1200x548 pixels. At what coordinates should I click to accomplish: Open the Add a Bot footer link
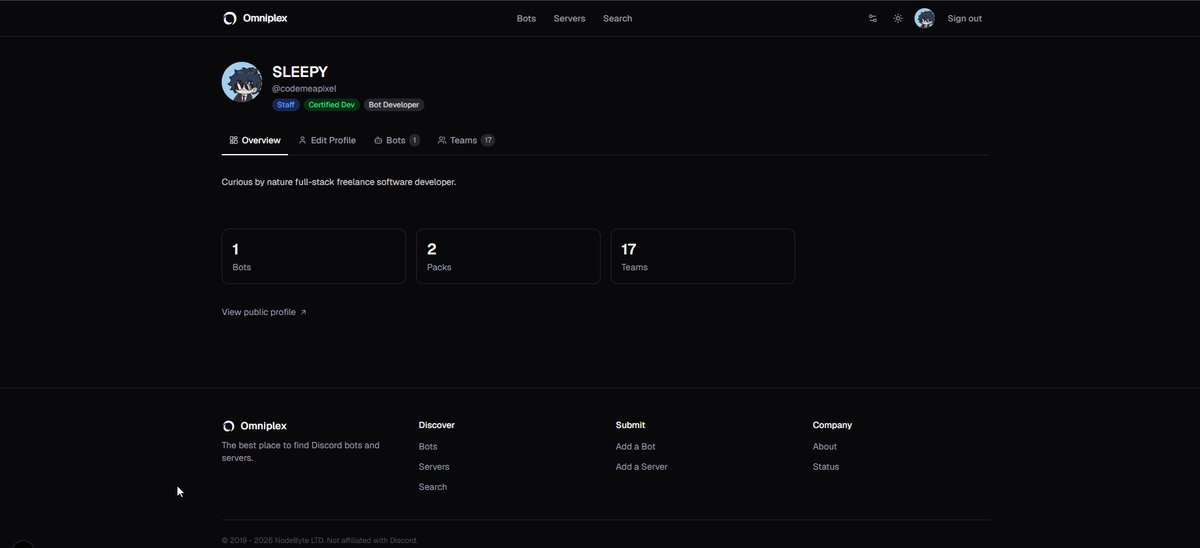[x=636, y=447]
